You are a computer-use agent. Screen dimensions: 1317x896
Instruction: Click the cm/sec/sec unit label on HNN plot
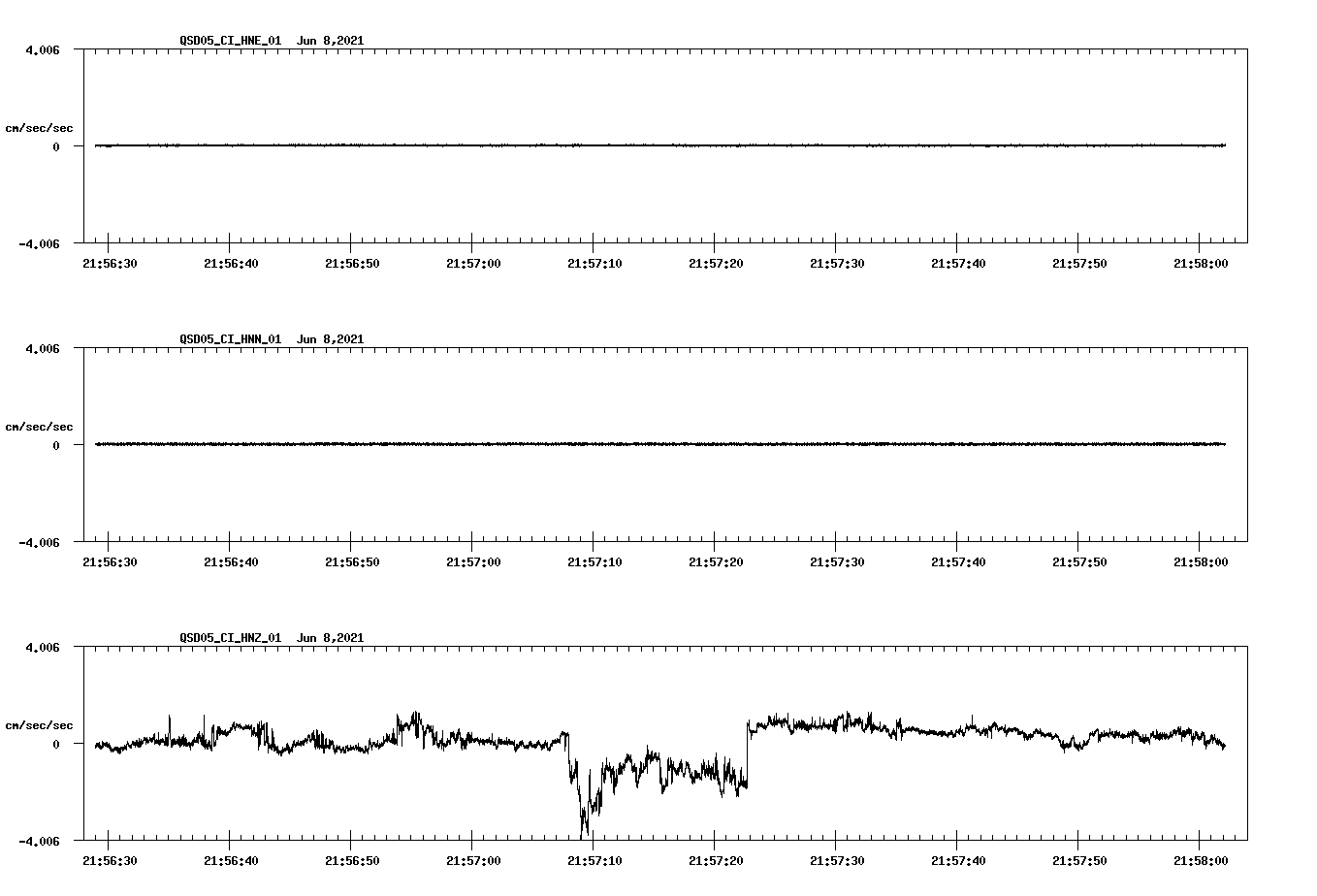[x=39, y=427]
